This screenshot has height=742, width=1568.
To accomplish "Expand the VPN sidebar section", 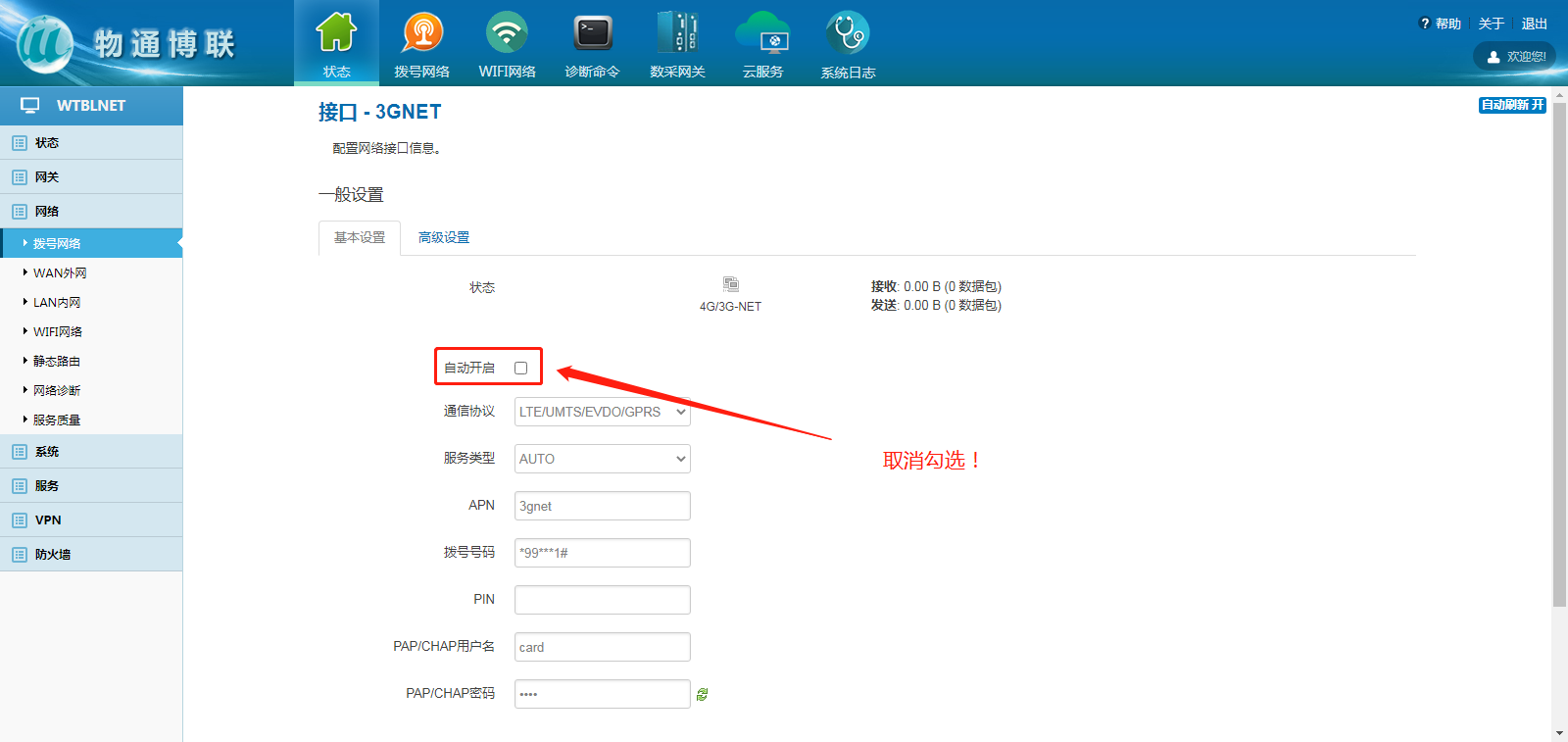I will [x=91, y=520].
